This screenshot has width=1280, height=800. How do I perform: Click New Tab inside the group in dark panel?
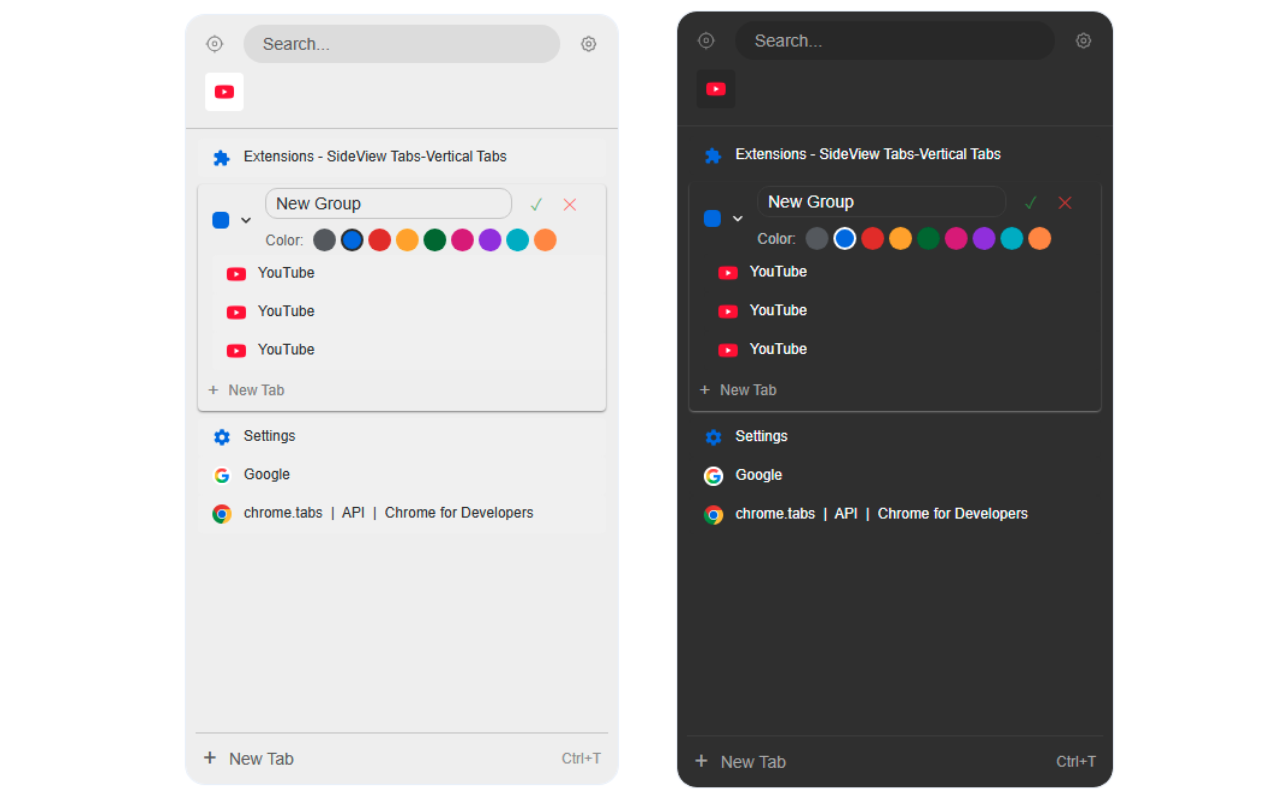(x=747, y=390)
